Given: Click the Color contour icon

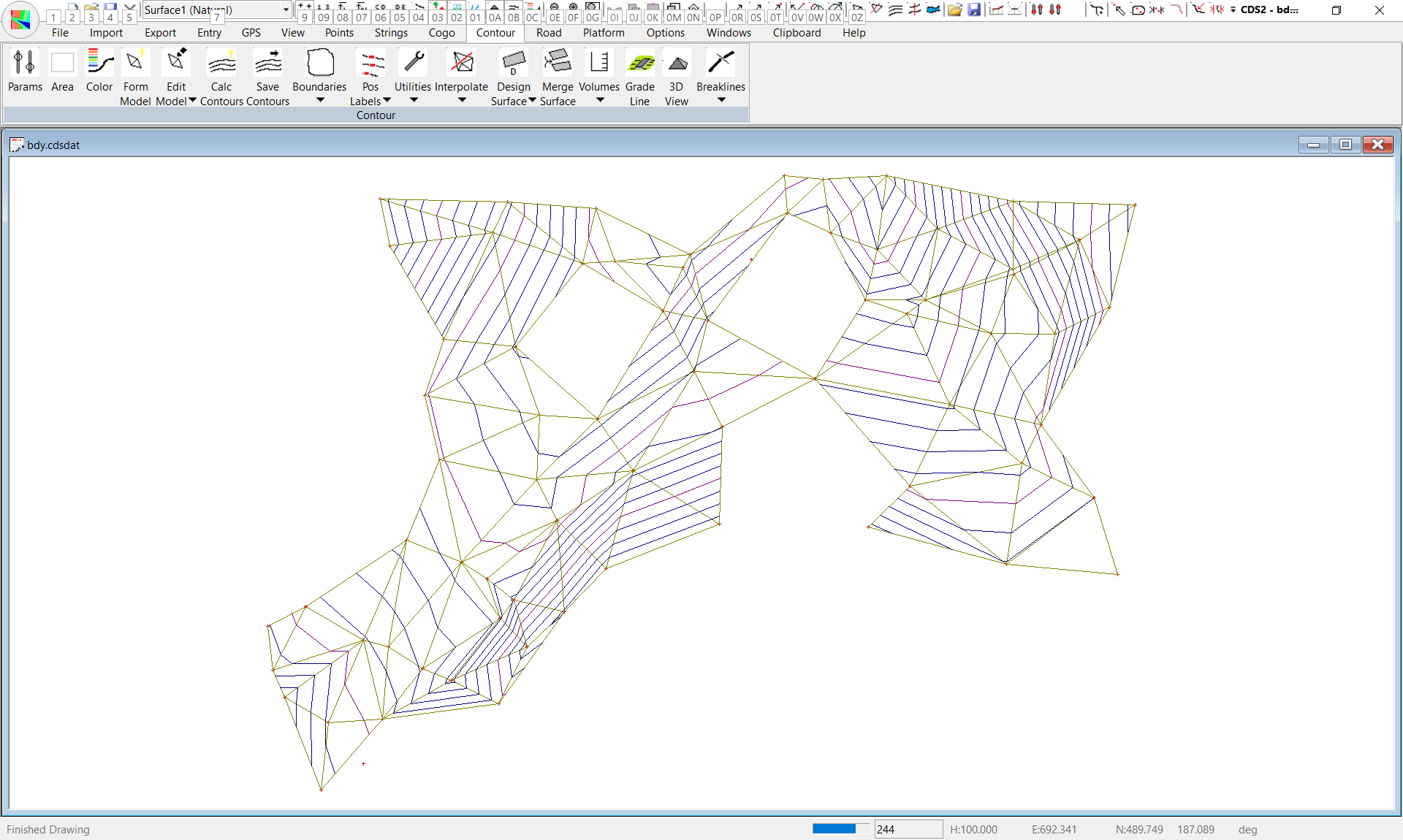Looking at the screenshot, I should pos(99,64).
